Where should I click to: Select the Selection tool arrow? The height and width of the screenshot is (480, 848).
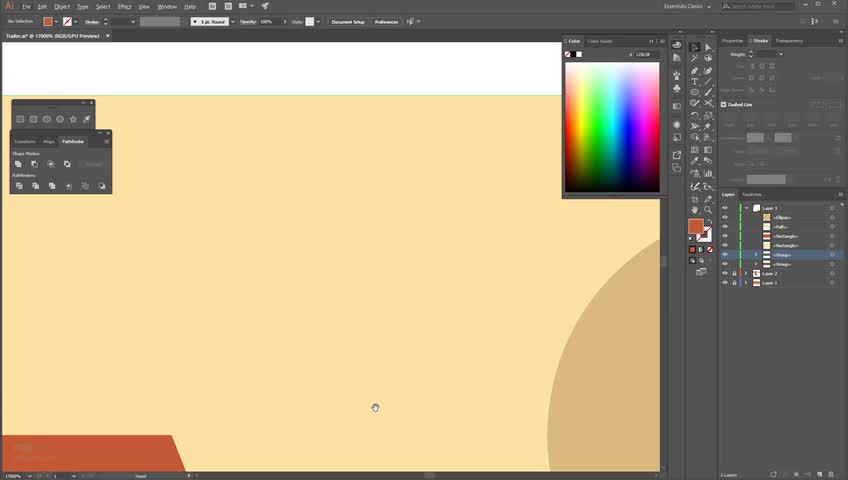pos(695,48)
